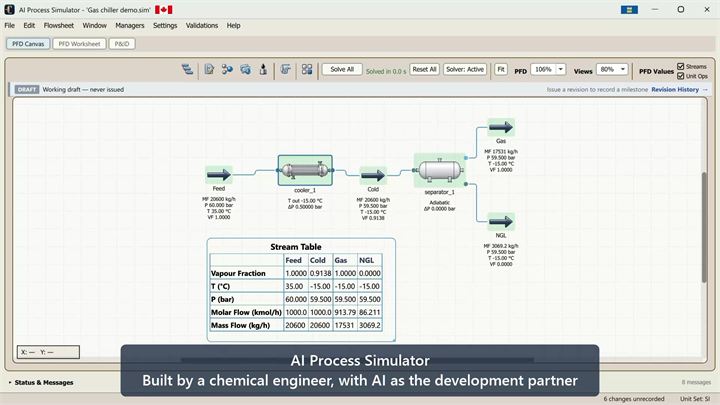Screen dimensions: 720x405
Task: Click the molecule components toolbar icon
Action: [x=227, y=69]
